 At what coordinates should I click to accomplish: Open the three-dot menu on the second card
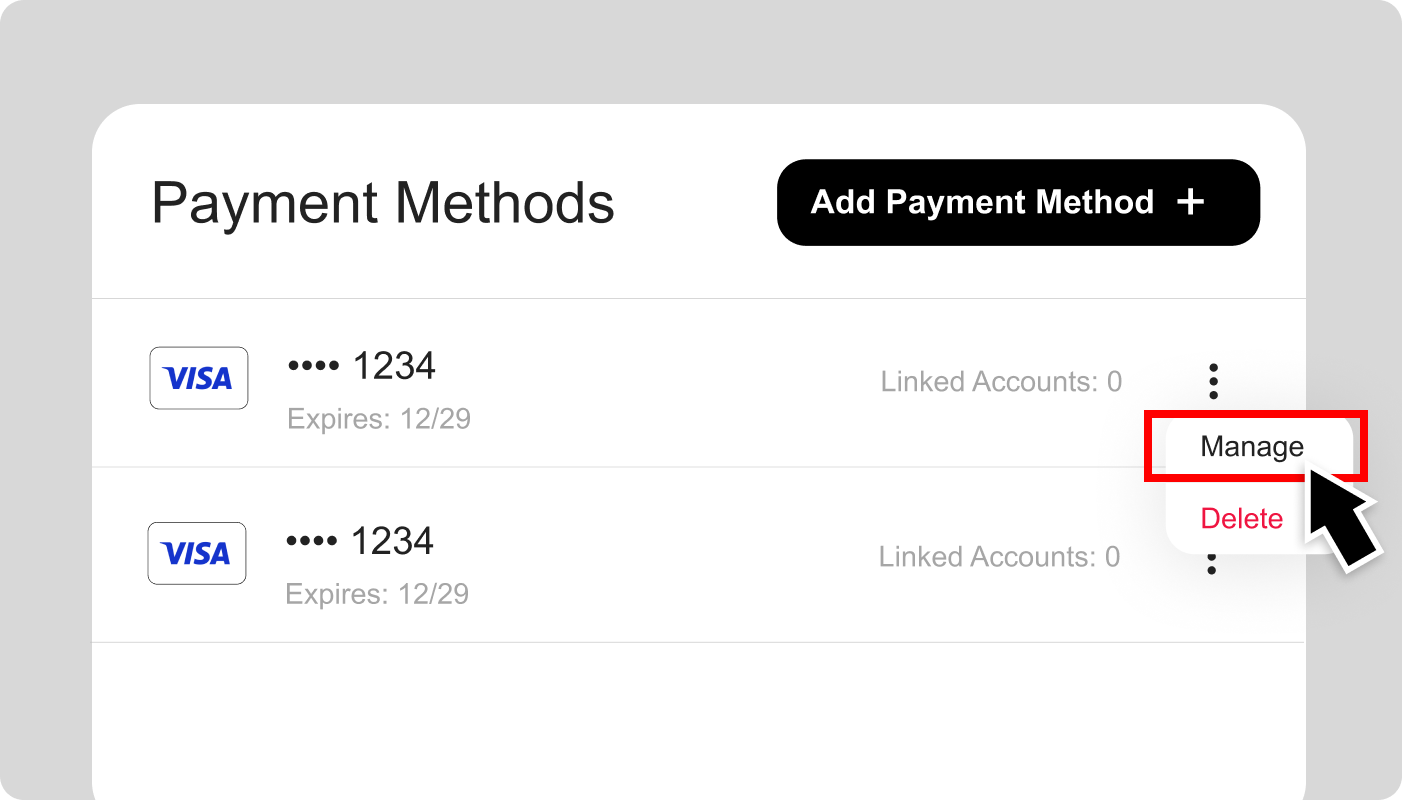pos(1212,565)
